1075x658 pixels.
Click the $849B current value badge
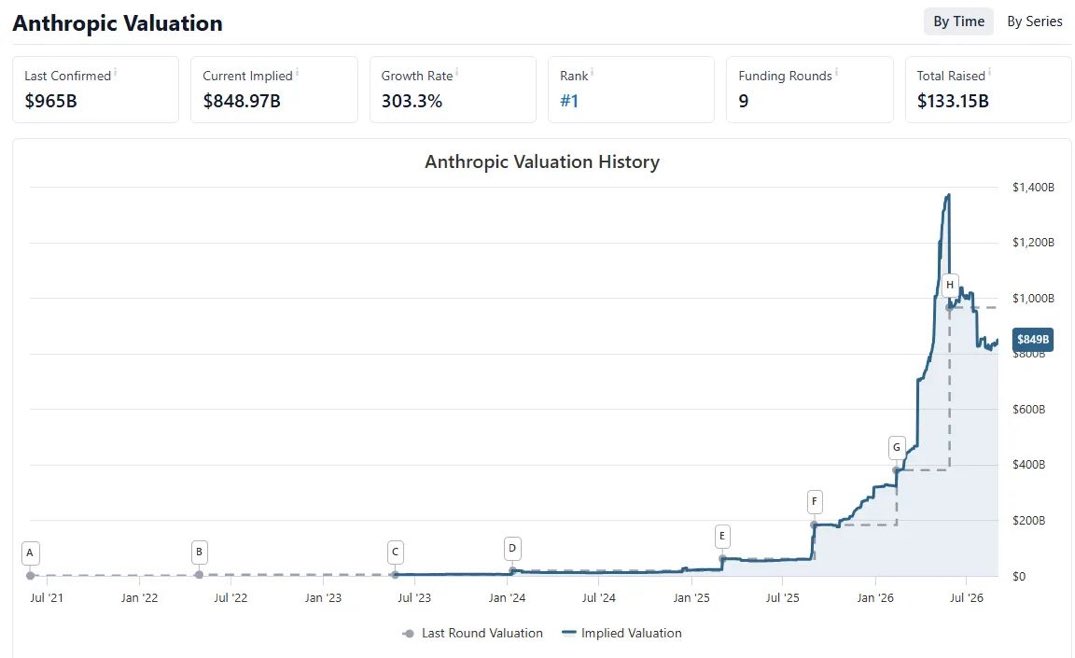pos(1032,339)
